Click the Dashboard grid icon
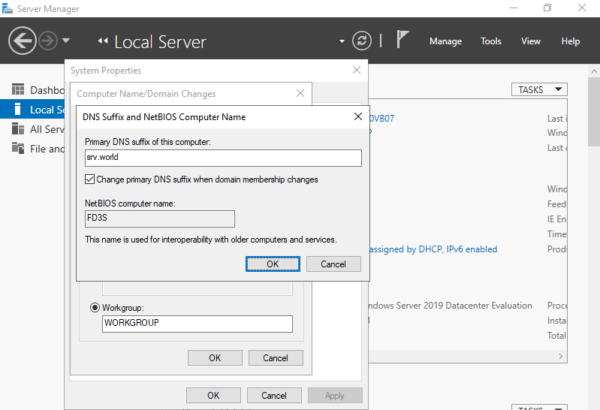Screen dimensions: 600x410 [x=18, y=89]
